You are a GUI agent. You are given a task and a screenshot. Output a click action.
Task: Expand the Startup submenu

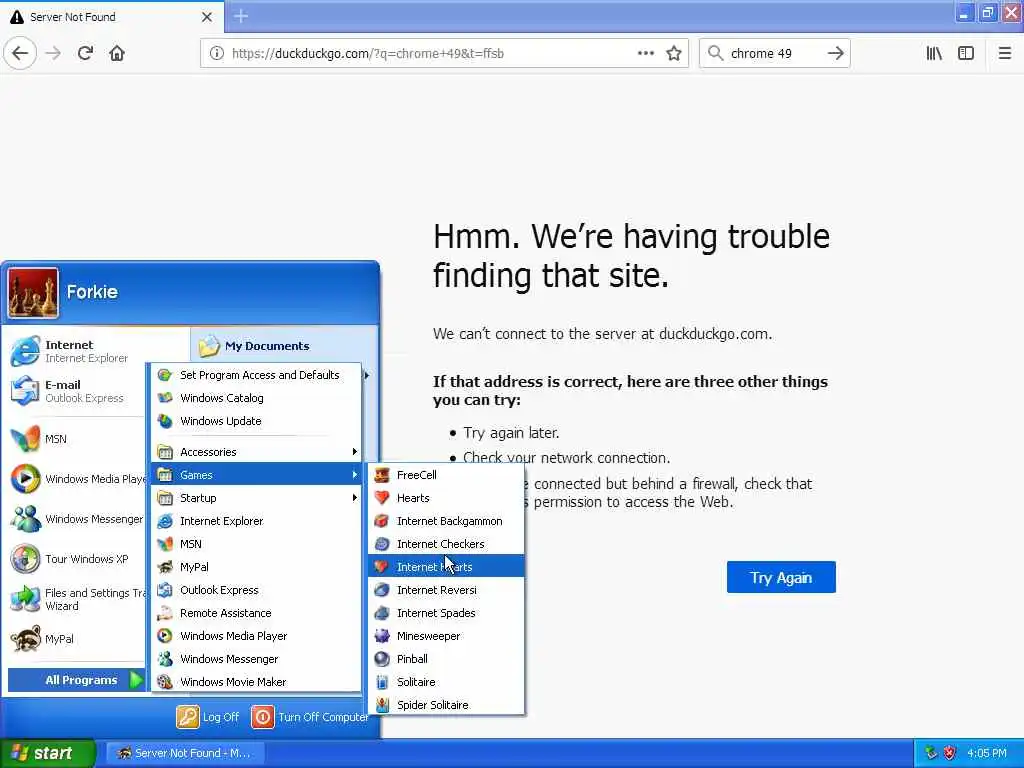coord(256,498)
